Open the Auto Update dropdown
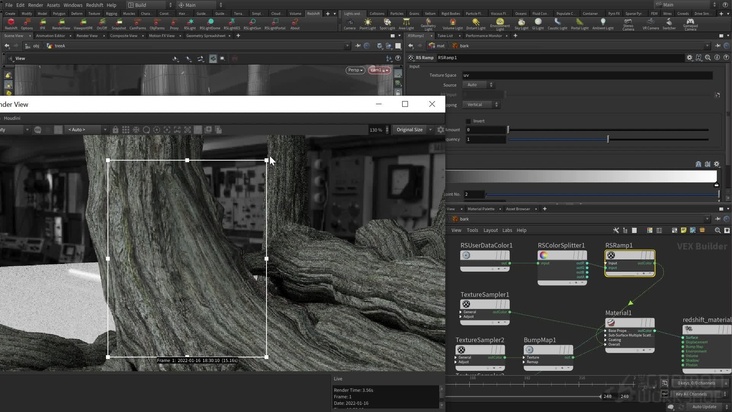 coord(707,406)
